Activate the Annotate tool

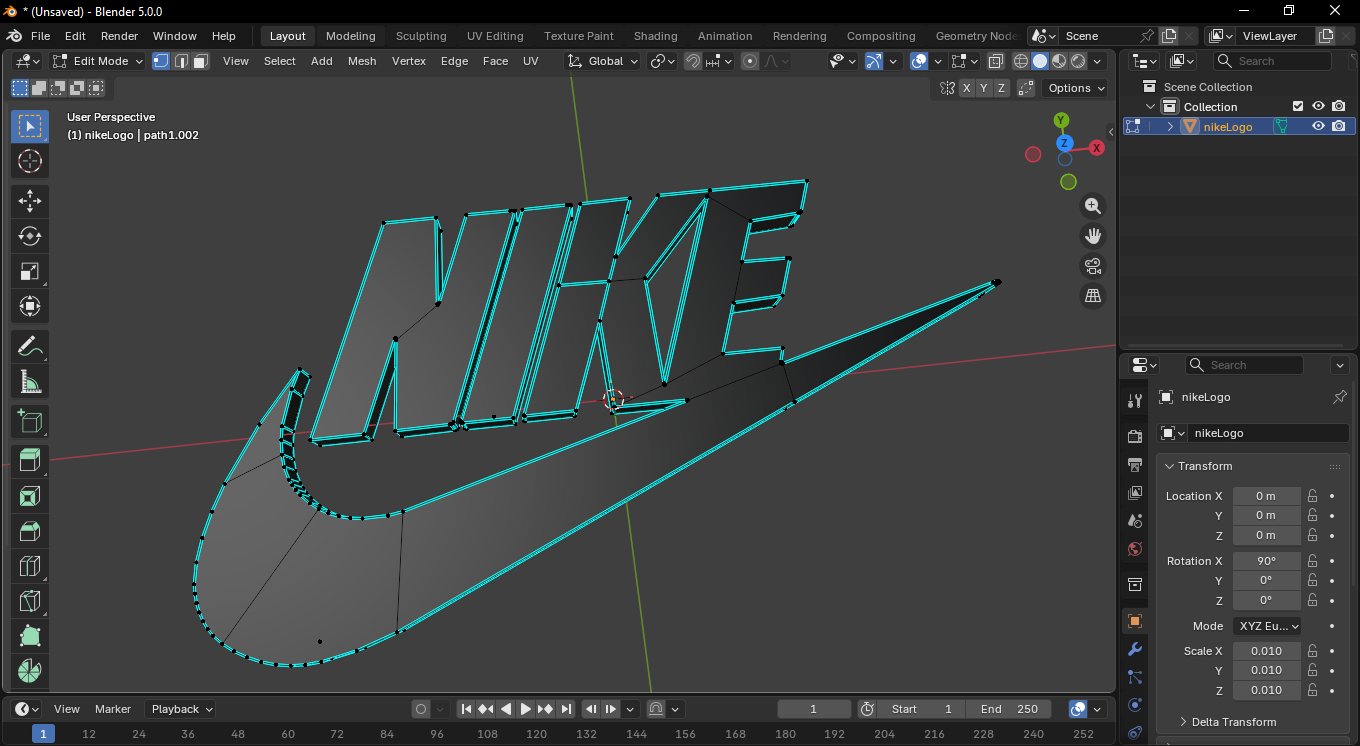tap(29, 347)
